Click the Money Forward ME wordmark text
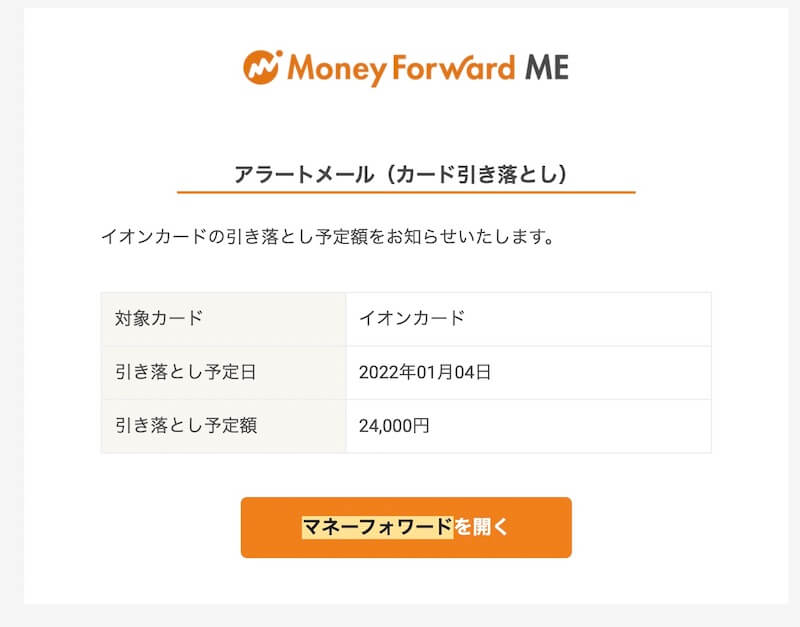This screenshot has width=800, height=627. pyautogui.click(x=428, y=69)
